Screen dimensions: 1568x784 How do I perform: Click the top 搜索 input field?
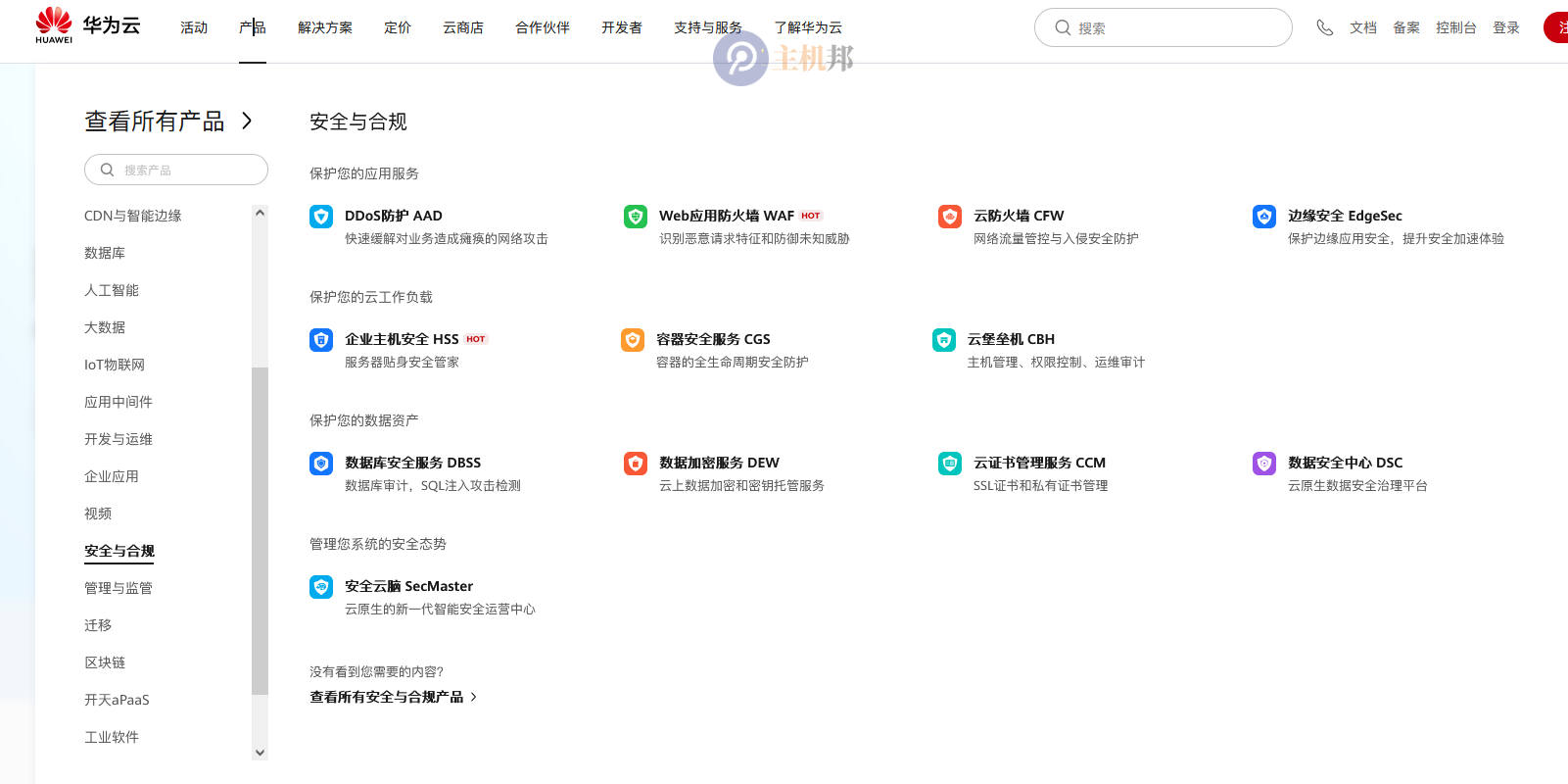(x=1164, y=27)
